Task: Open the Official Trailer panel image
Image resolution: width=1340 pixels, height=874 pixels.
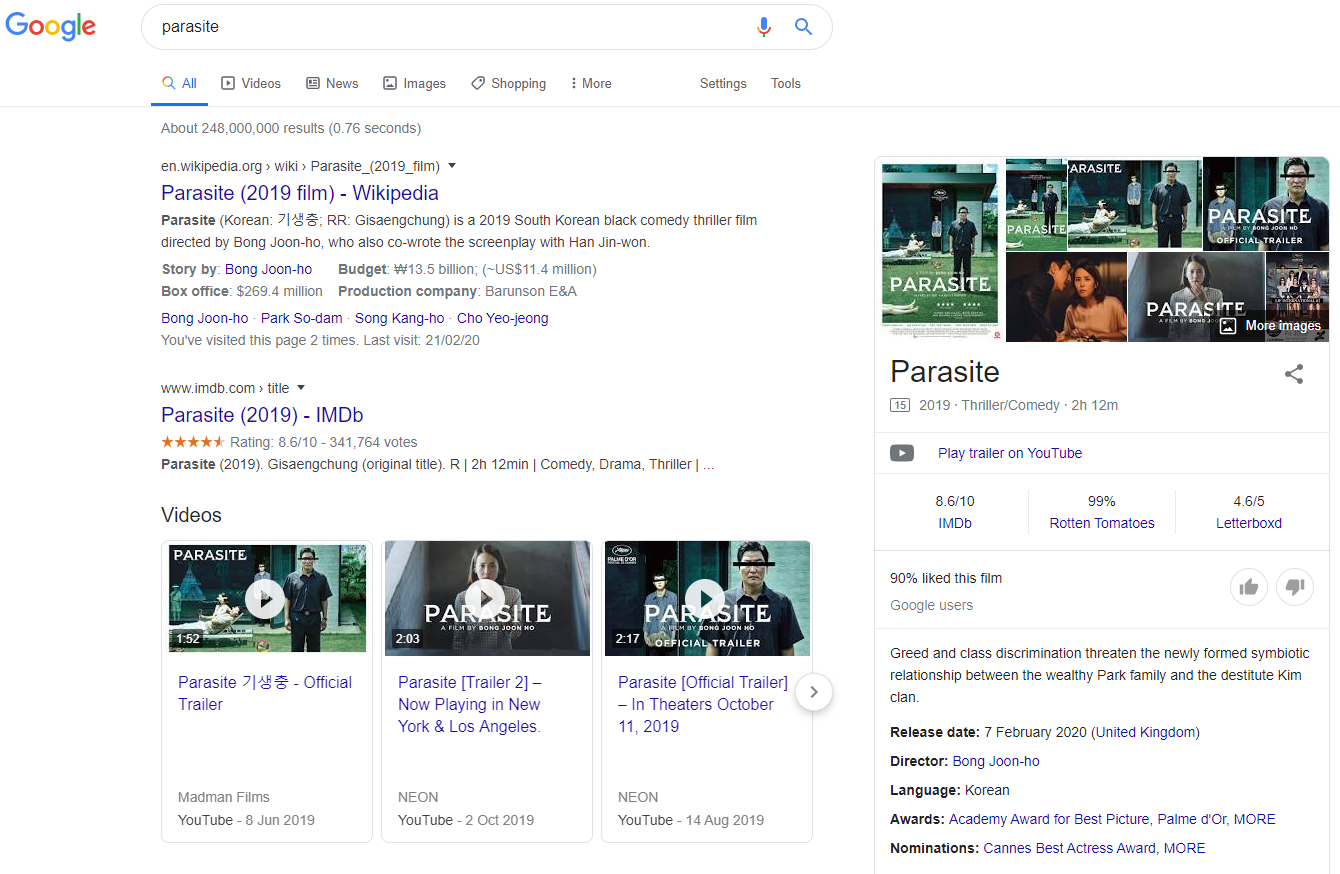Action: click(1266, 203)
